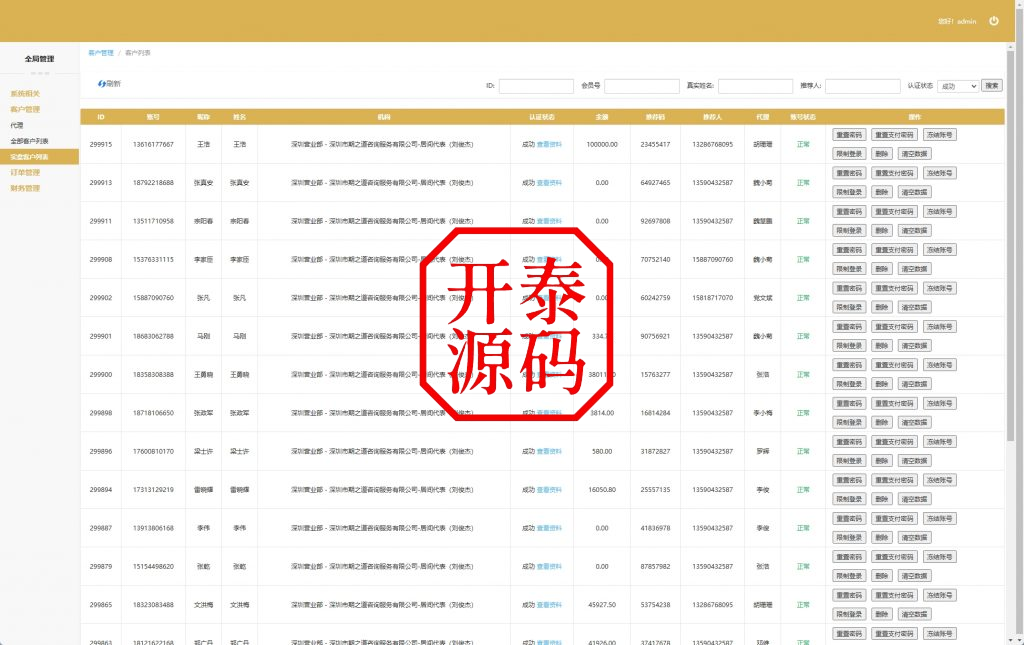Click the power logout icon
This screenshot has width=1024, height=645.
pos(993,21)
